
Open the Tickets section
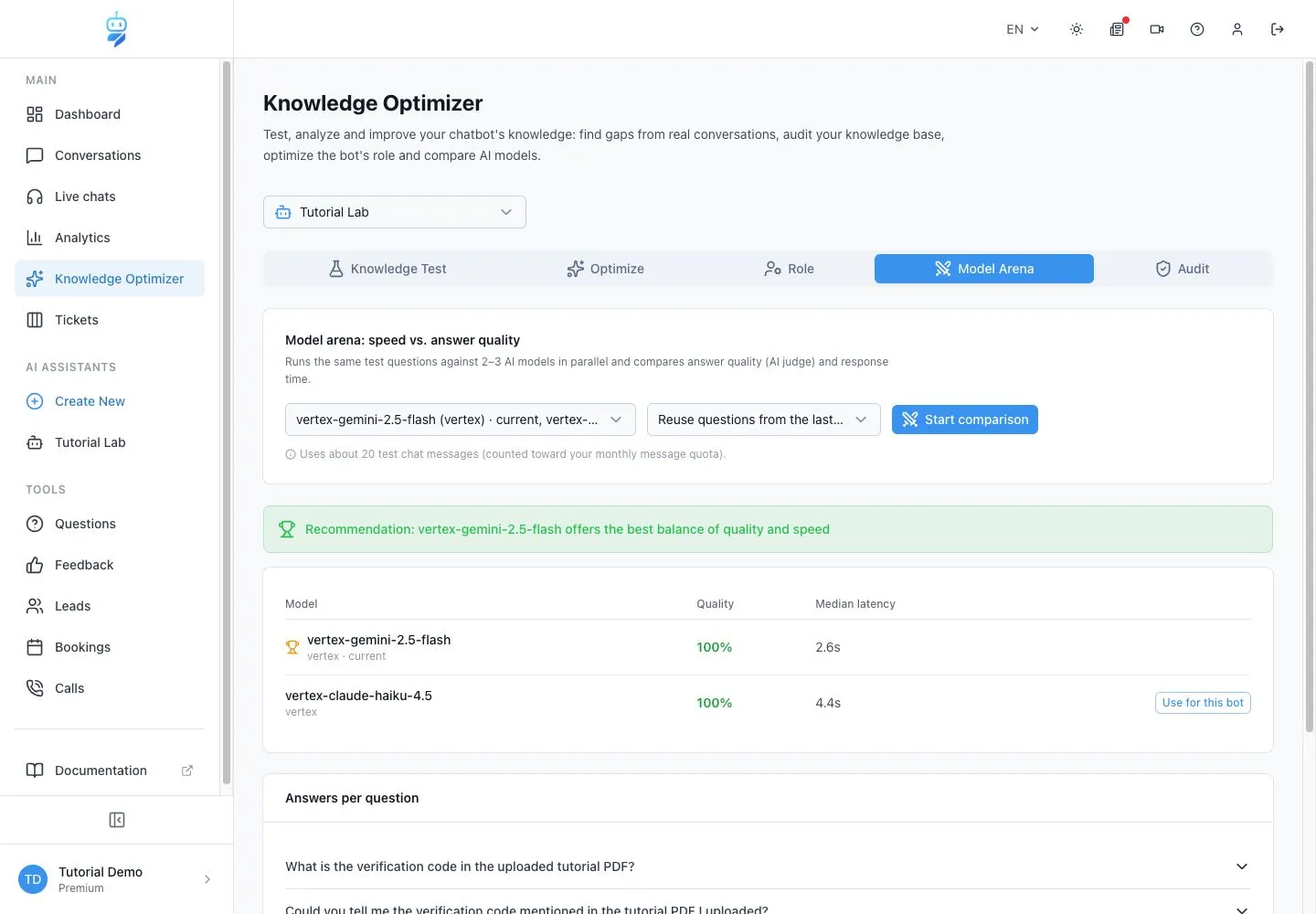pos(110,320)
